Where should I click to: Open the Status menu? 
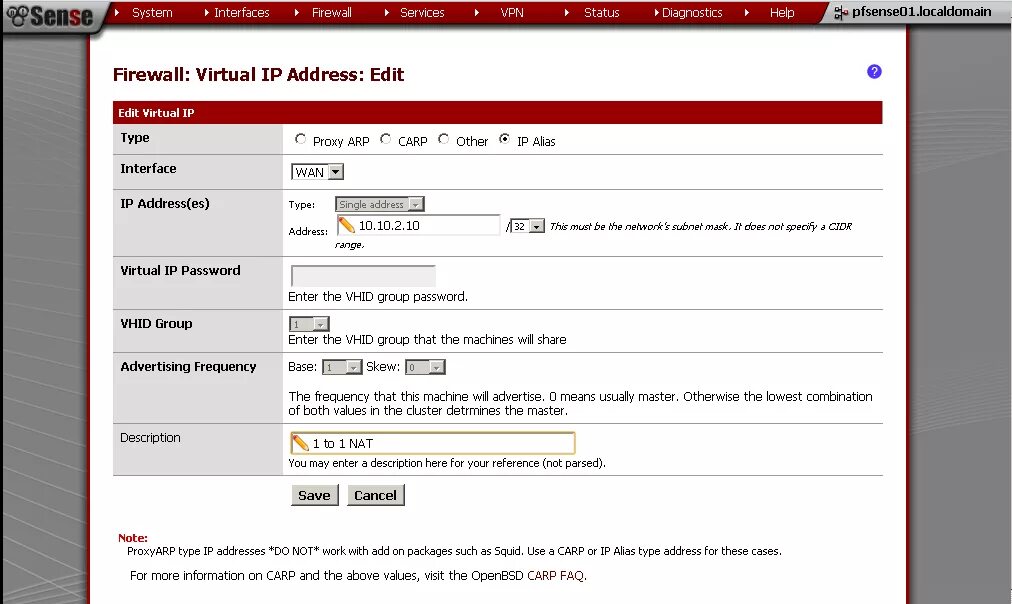pos(602,12)
